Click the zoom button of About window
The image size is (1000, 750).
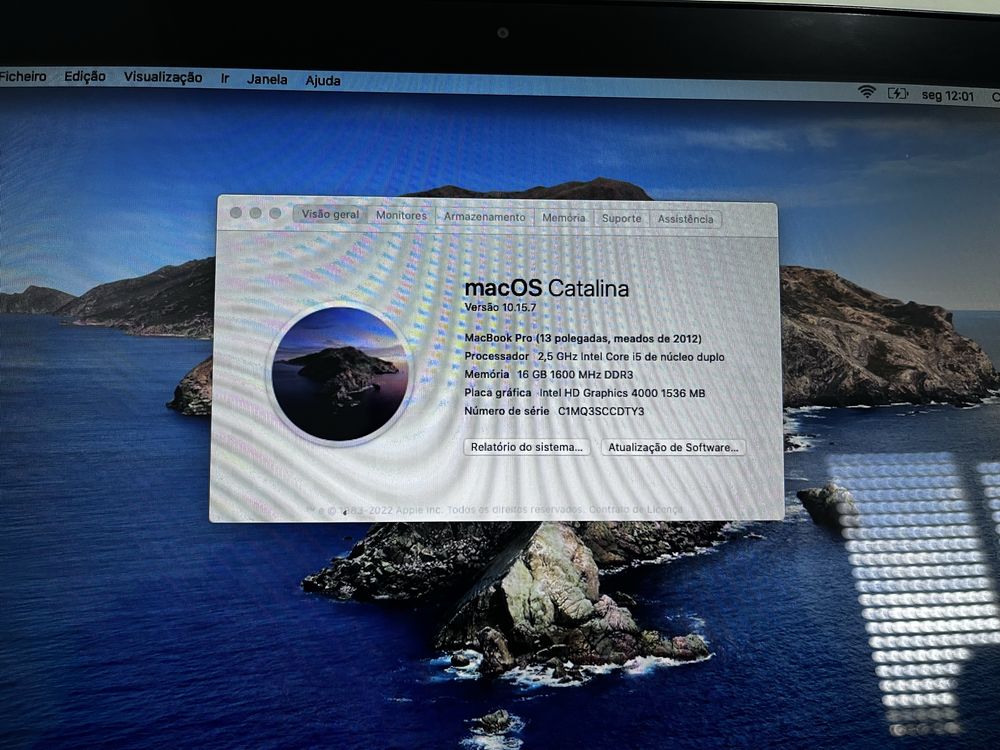(x=276, y=213)
